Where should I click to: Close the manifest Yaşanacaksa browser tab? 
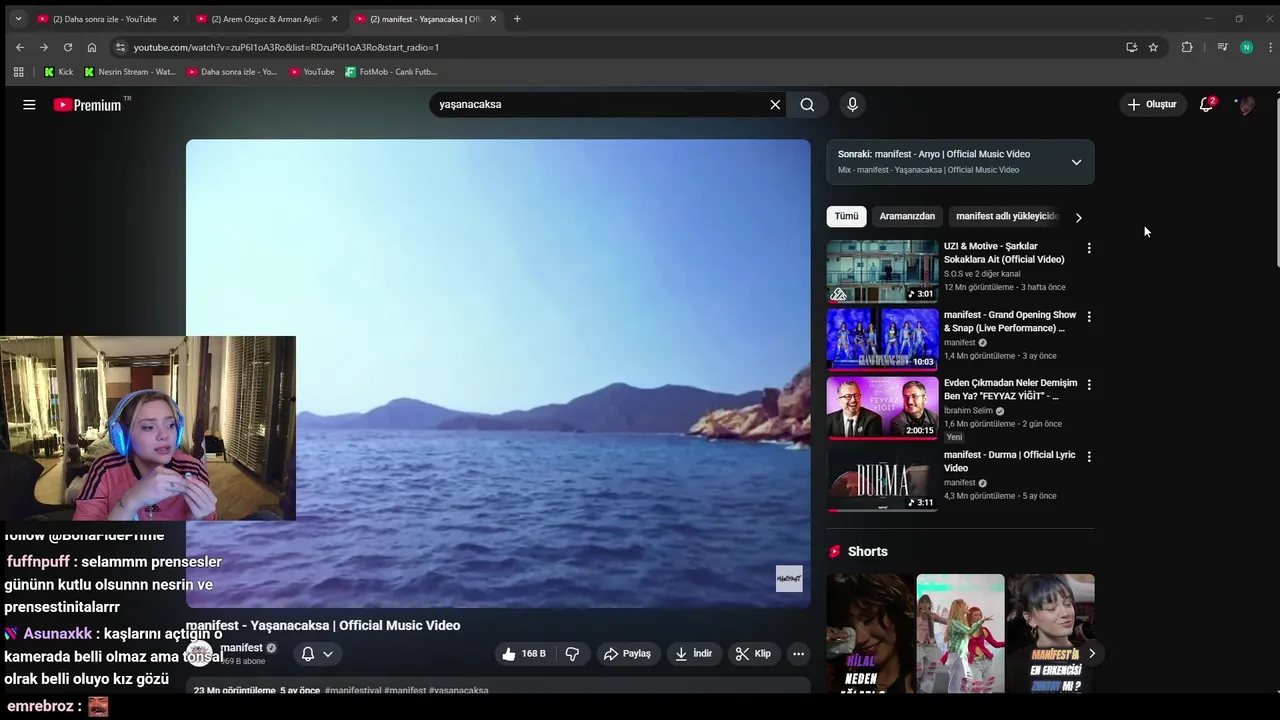[493, 19]
